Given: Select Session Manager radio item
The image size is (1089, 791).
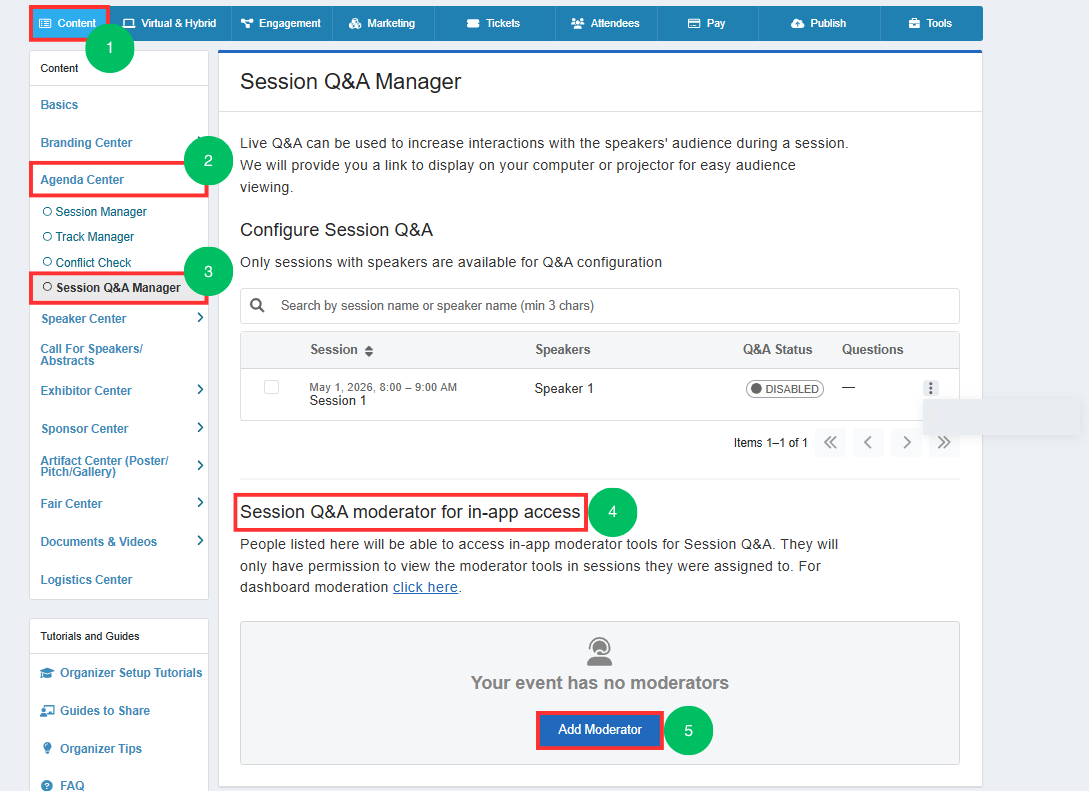Looking at the screenshot, I should 94,212.
